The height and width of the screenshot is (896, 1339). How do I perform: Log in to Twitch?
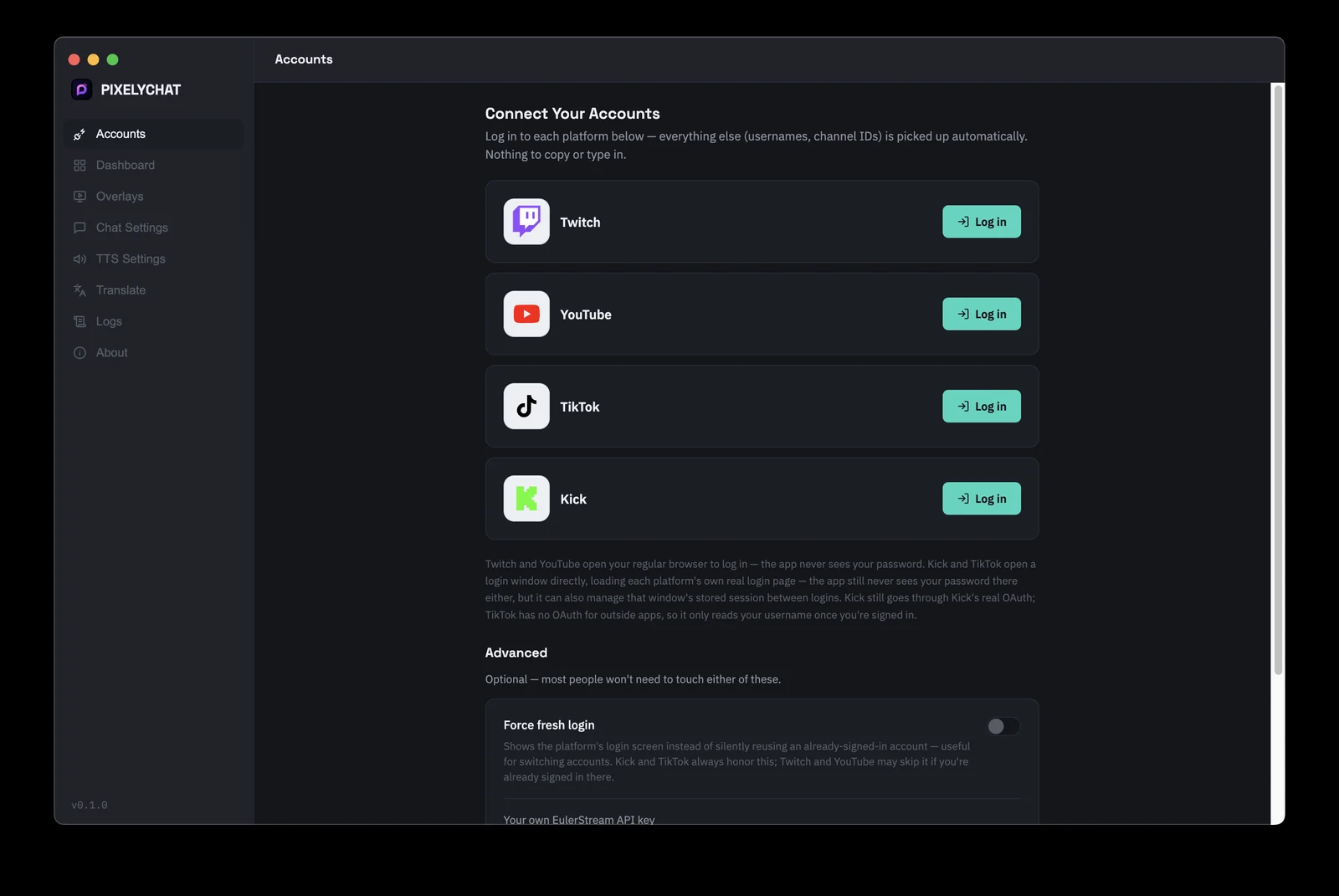click(x=982, y=222)
